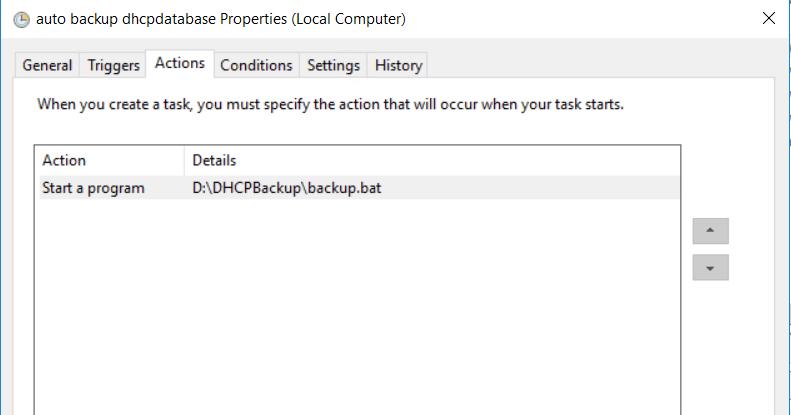This screenshot has height=415, width=791.
Task: Click the D:\DHCPBackup\backup.bat details cell
Action: pos(287,188)
